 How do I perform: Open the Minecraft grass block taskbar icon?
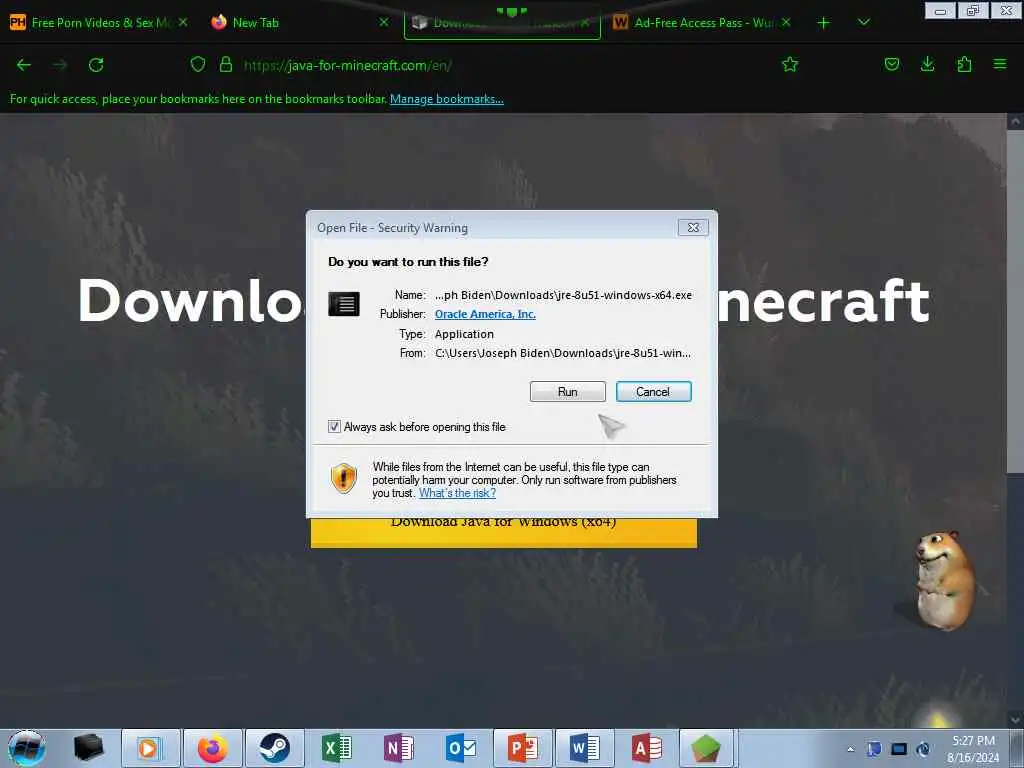(x=706, y=748)
